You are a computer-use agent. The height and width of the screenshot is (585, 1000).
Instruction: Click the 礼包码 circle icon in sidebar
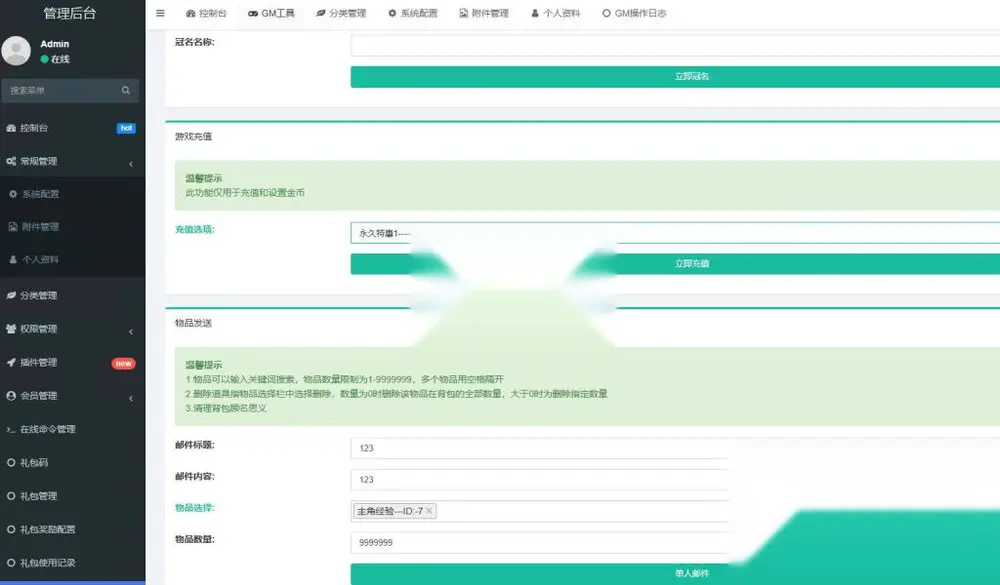pos(11,463)
